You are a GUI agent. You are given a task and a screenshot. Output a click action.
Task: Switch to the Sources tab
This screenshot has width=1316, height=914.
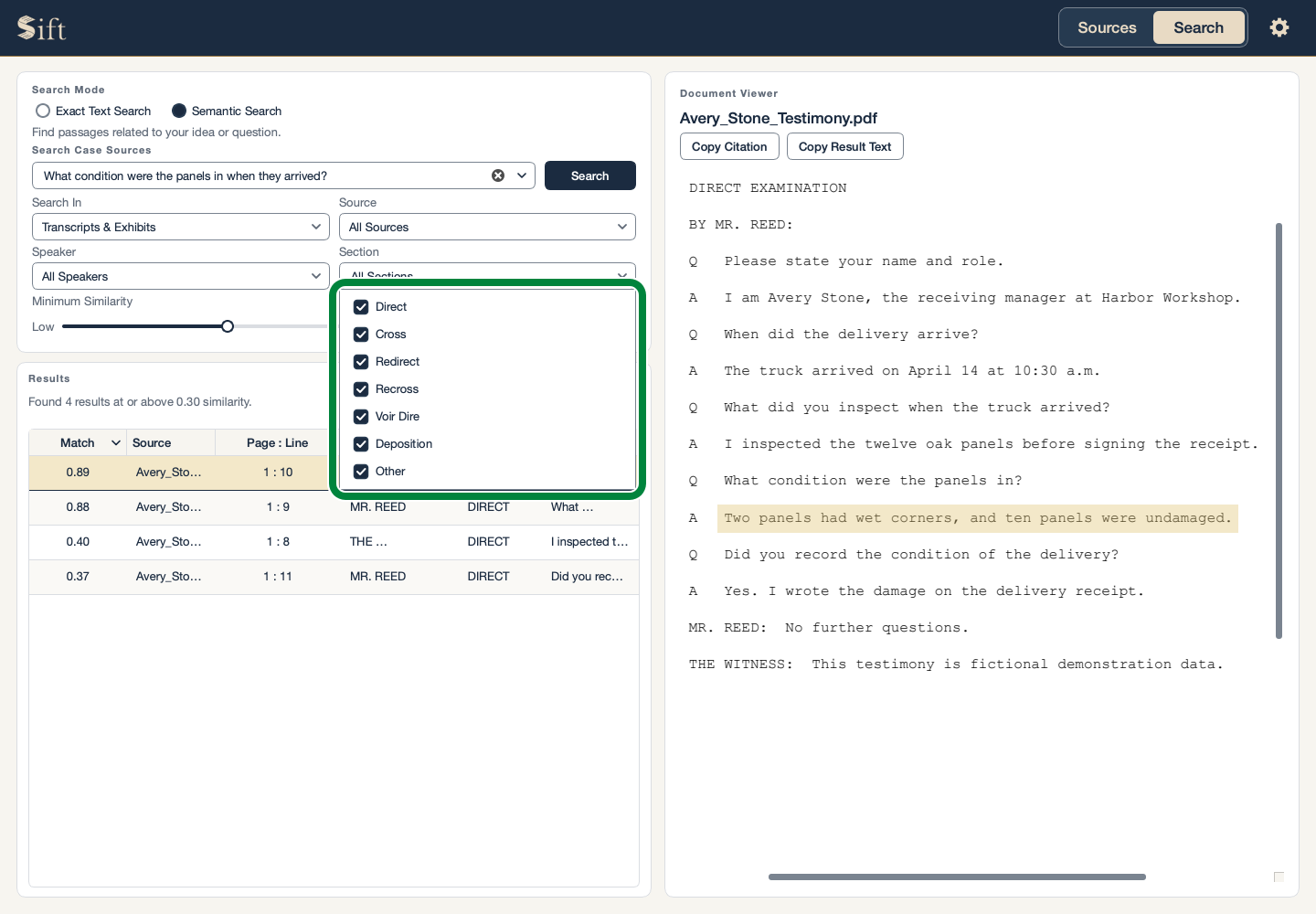[x=1107, y=27]
